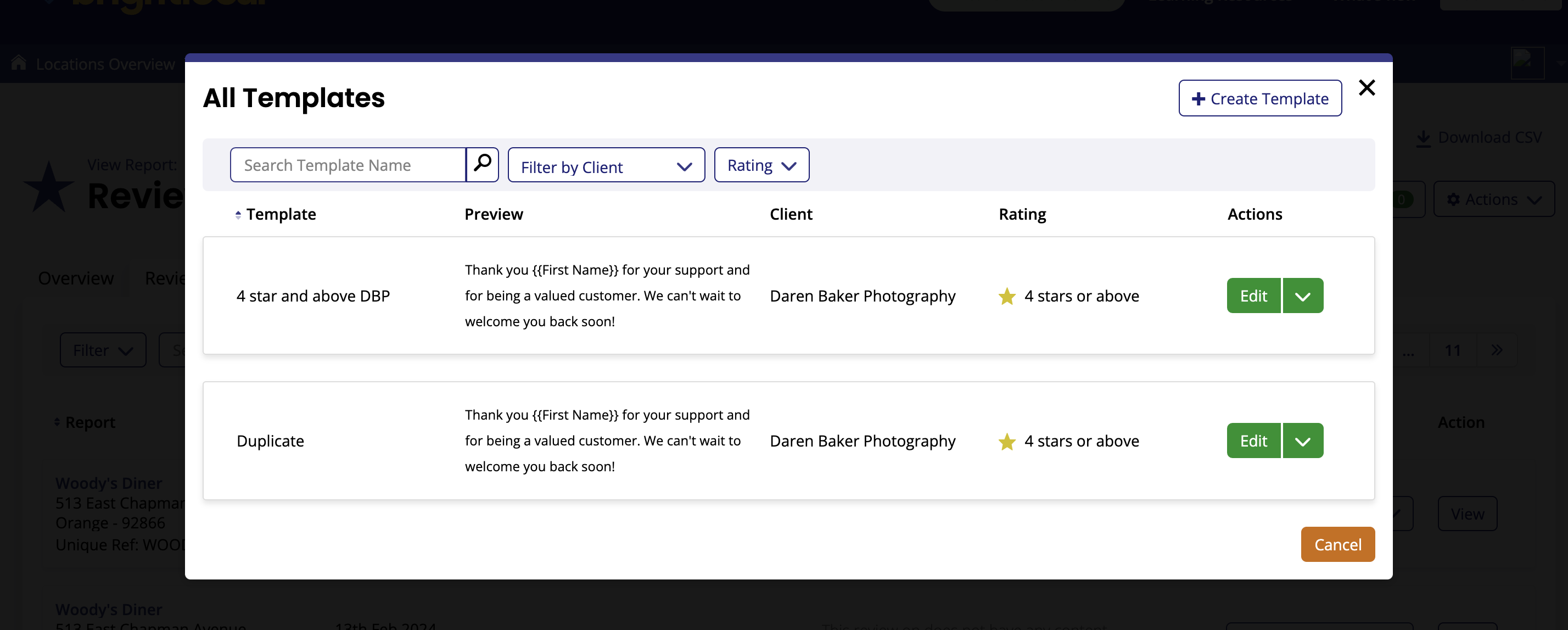The height and width of the screenshot is (630, 1568).
Task: Switch to the Overview tab
Action: (x=75, y=278)
